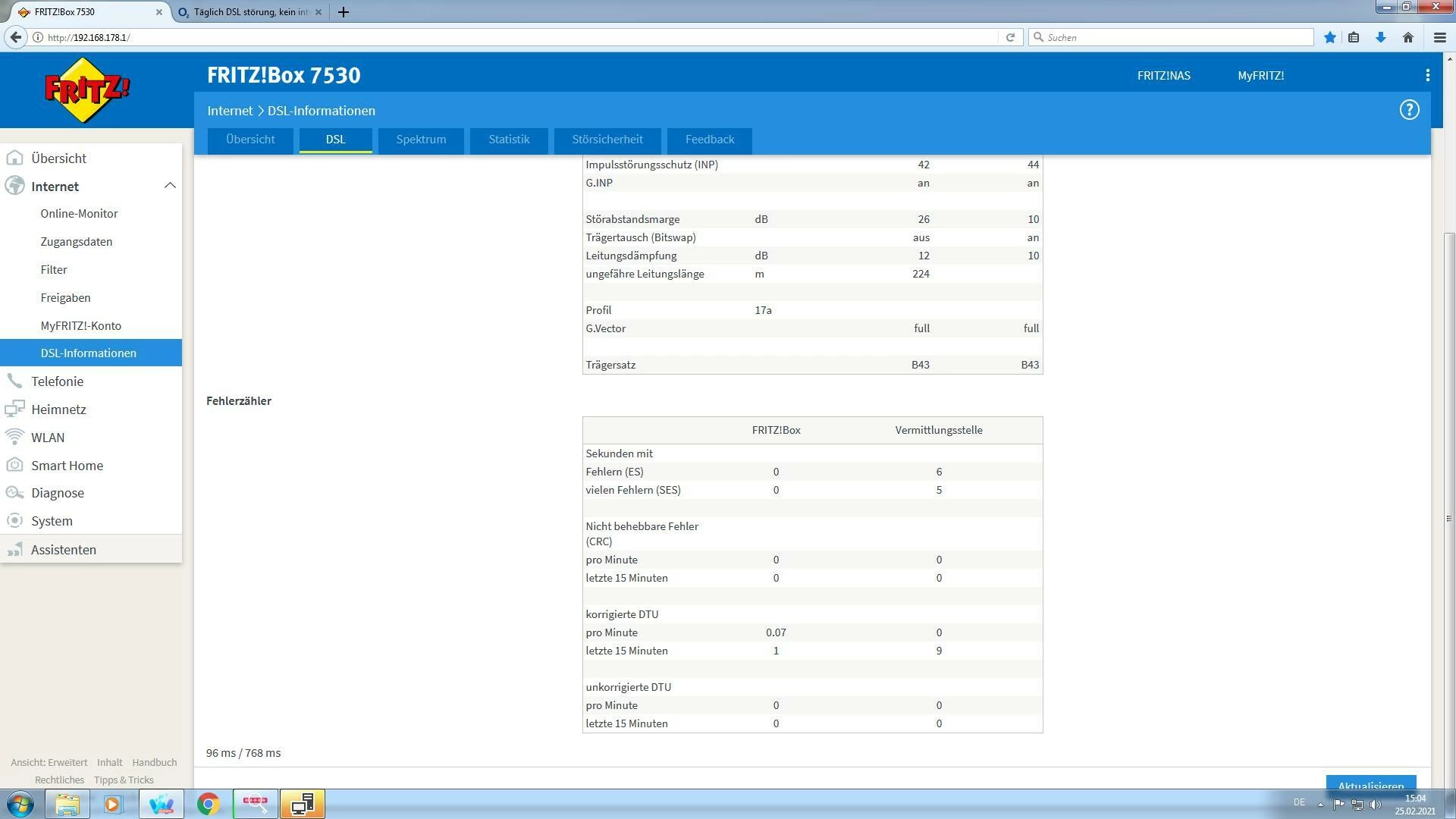This screenshot has width=1456, height=819.
Task: Expand the Heimnetz menu item
Action: (x=58, y=409)
